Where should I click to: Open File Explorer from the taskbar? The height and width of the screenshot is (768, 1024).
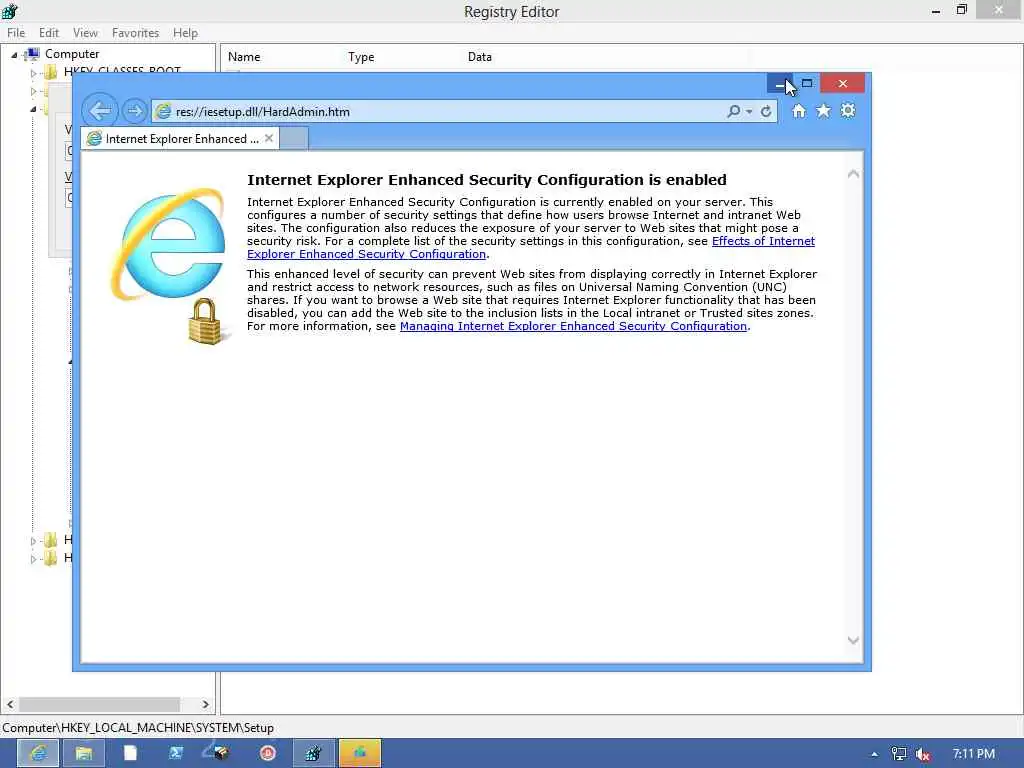pyautogui.click(x=84, y=754)
